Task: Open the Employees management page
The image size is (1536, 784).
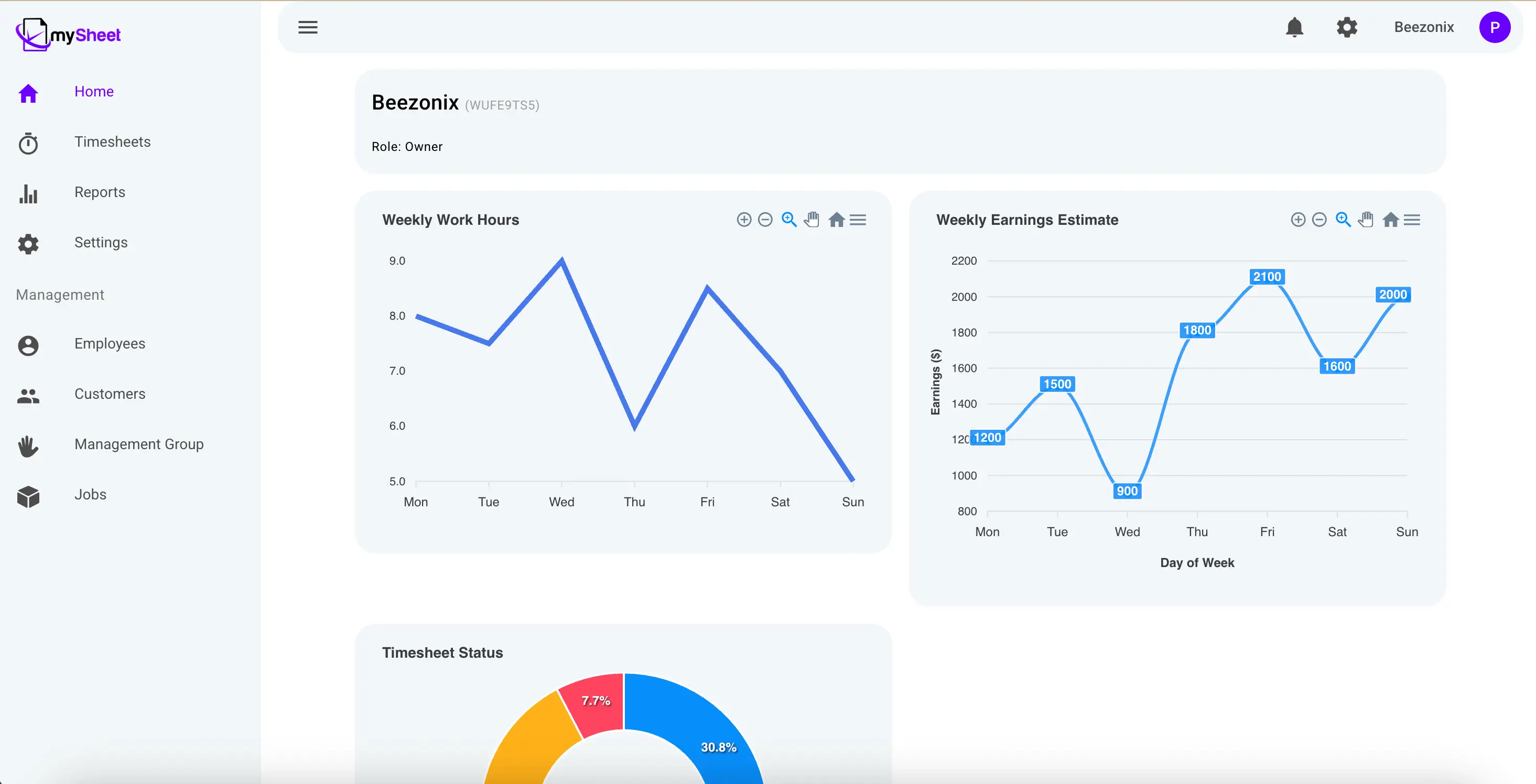Action: [110, 343]
